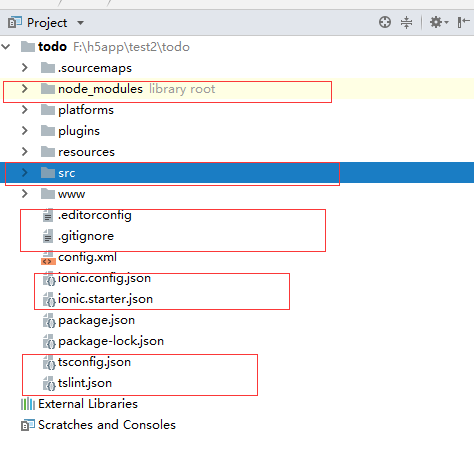The width and height of the screenshot is (474, 473).
Task: Click the ionic.starter.json file icon
Action: (49, 300)
